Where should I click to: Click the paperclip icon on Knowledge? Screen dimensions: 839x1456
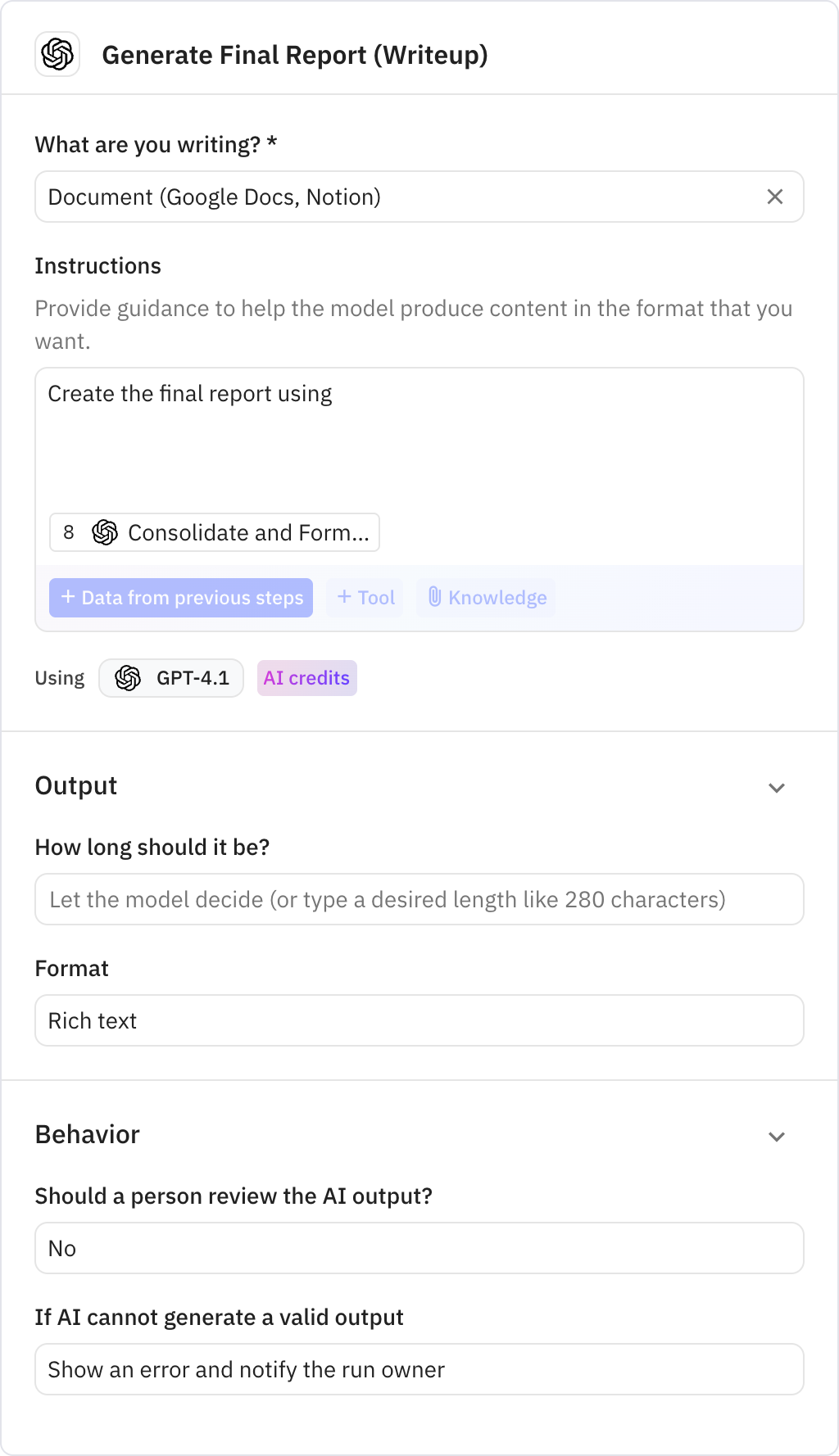[x=435, y=598]
